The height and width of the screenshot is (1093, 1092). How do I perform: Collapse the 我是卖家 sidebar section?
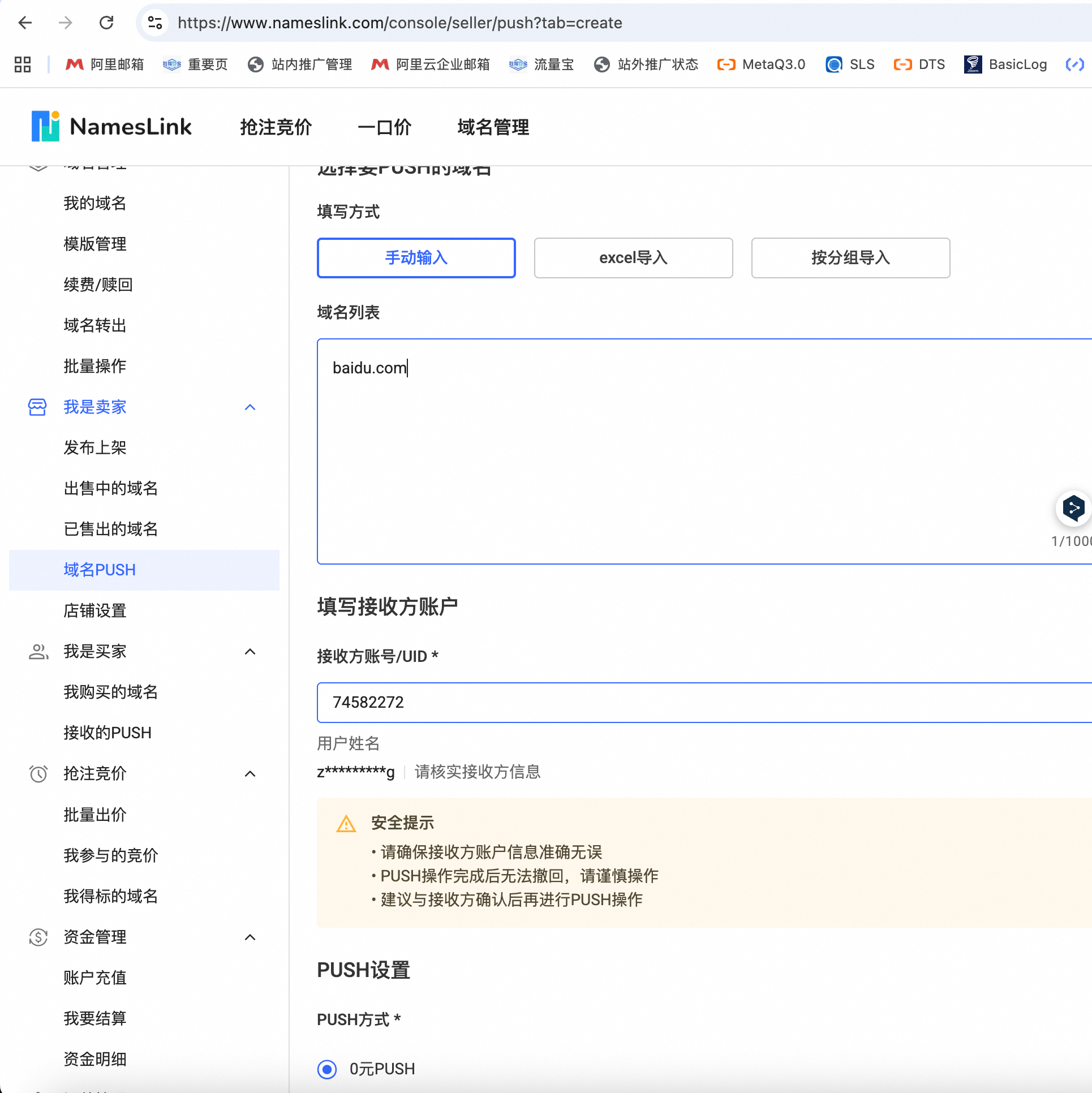pos(250,407)
